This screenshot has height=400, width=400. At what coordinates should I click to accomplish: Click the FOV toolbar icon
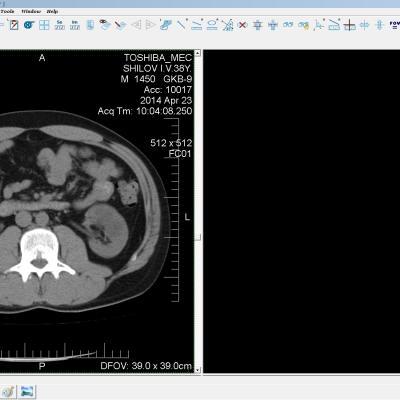pos(395,25)
